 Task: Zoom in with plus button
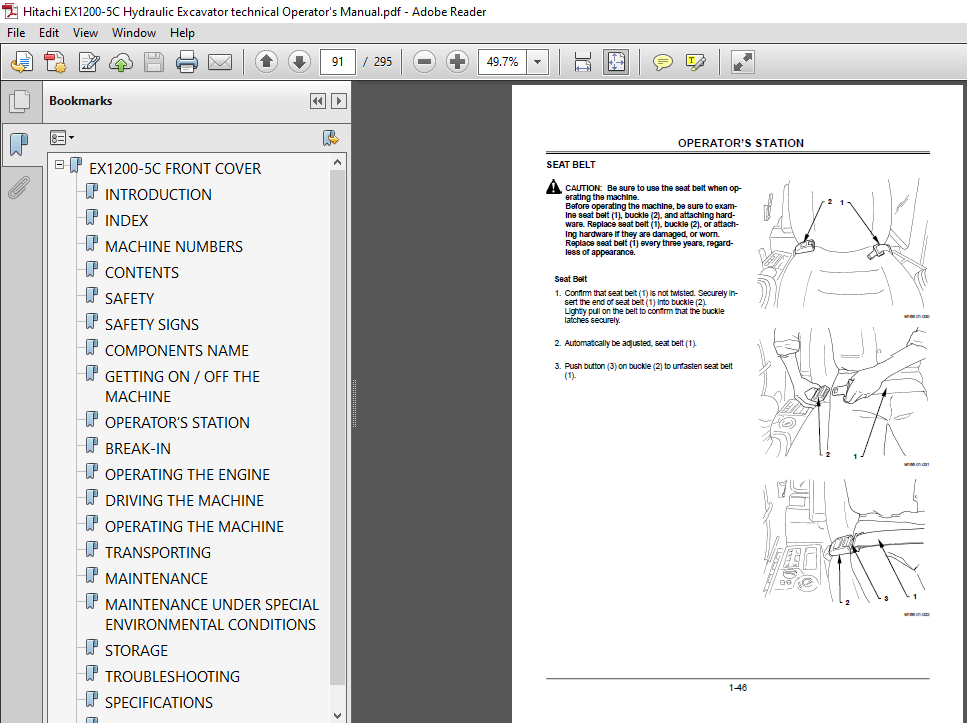point(457,62)
